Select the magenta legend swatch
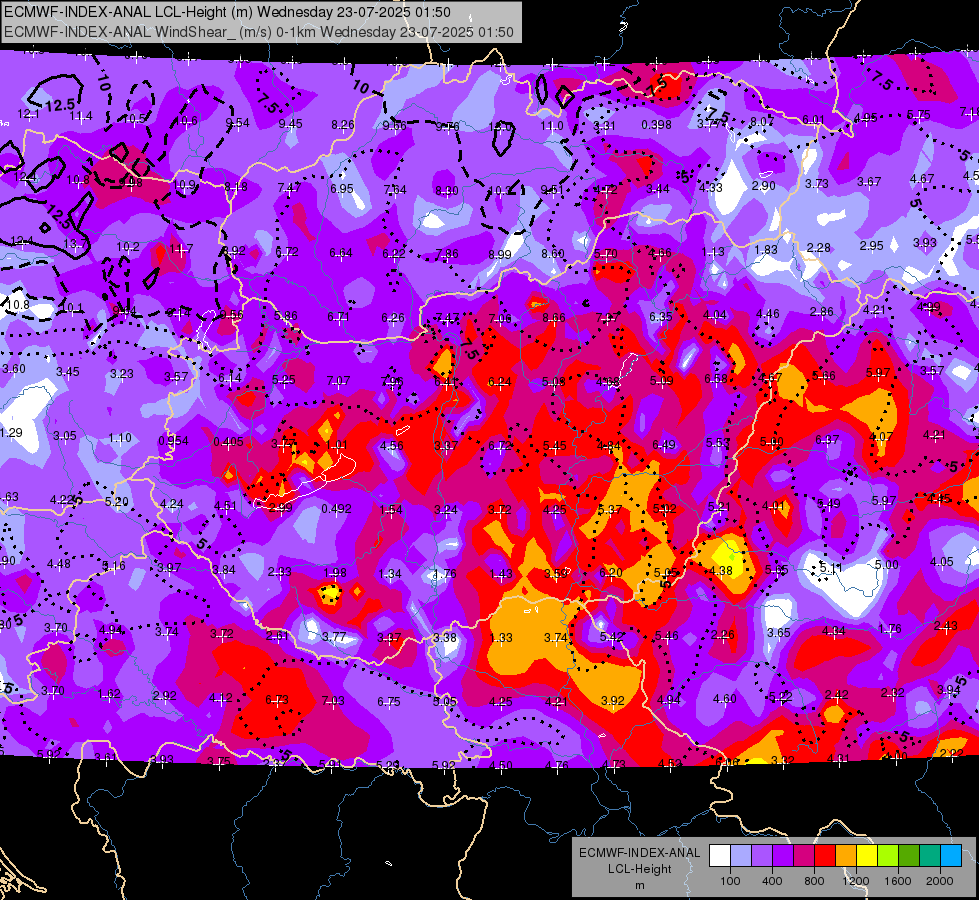This screenshot has height=900, width=979. pos(804,856)
